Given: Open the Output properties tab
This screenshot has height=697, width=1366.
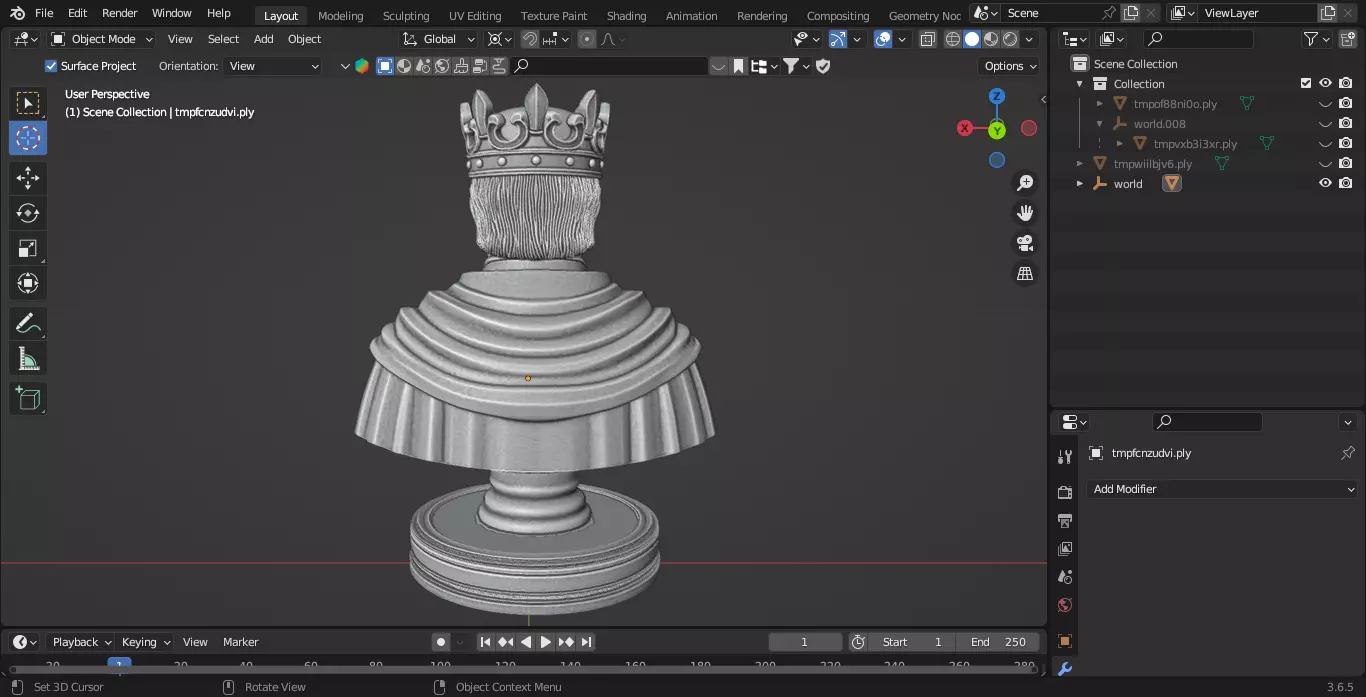Looking at the screenshot, I should [1064, 521].
